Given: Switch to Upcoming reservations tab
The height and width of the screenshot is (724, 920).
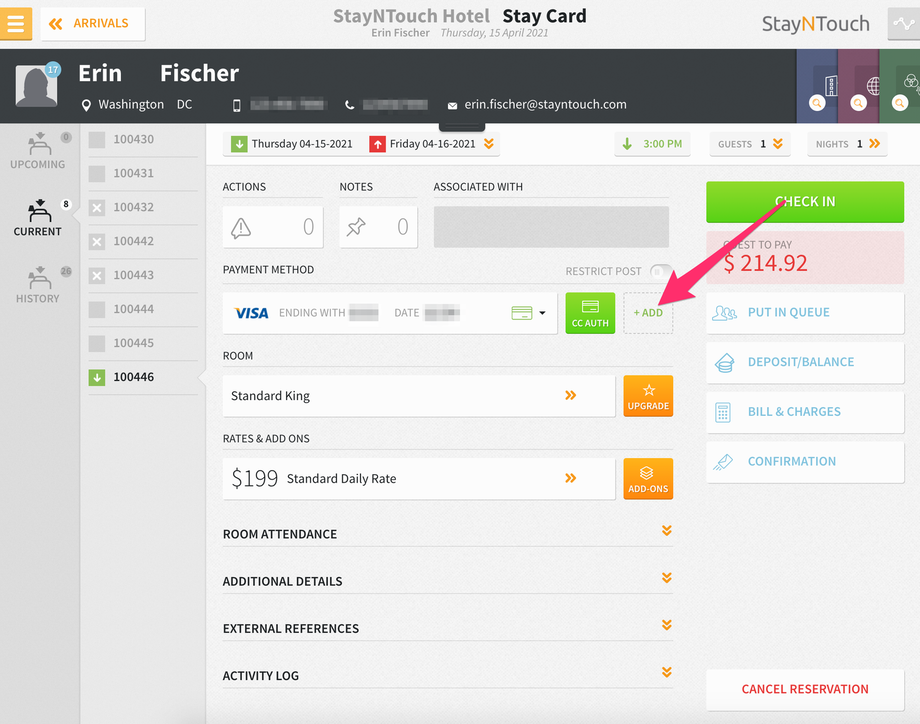Looking at the screenshot, I should pos(38,151).
